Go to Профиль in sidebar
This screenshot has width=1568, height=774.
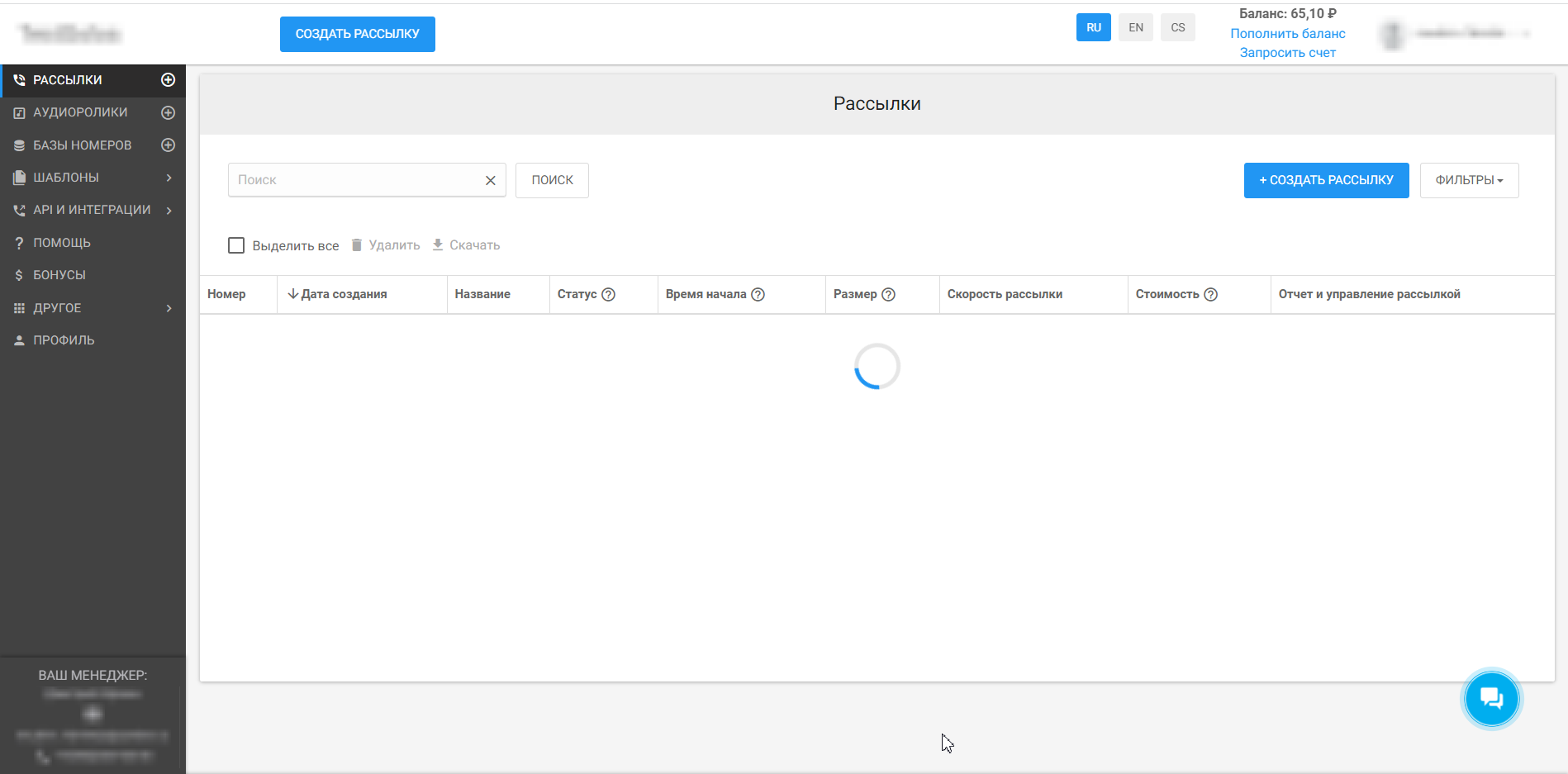64,340
